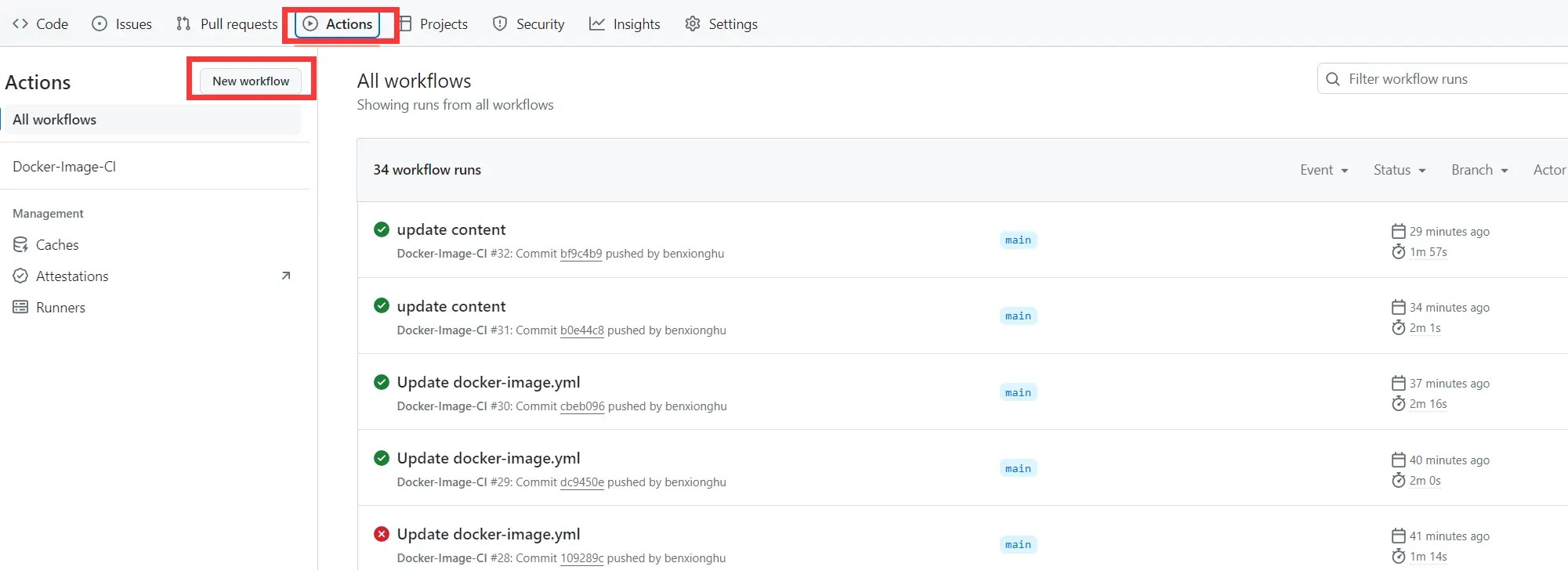Expand the Branch filter dropdown
The width and height of the screenshot is (1568, 570).
[1479, 170]
